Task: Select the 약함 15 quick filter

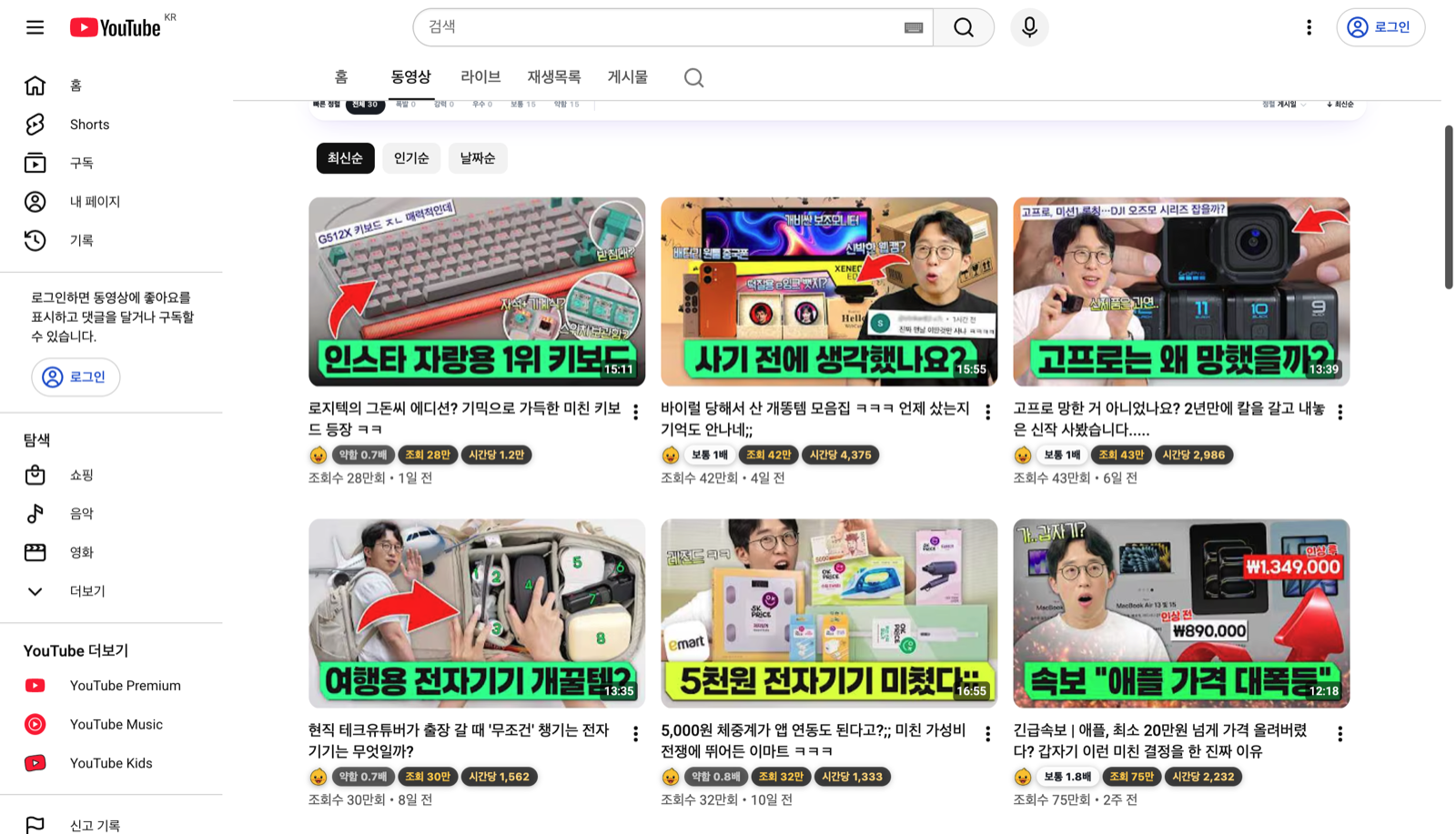Action: (566, 105)
